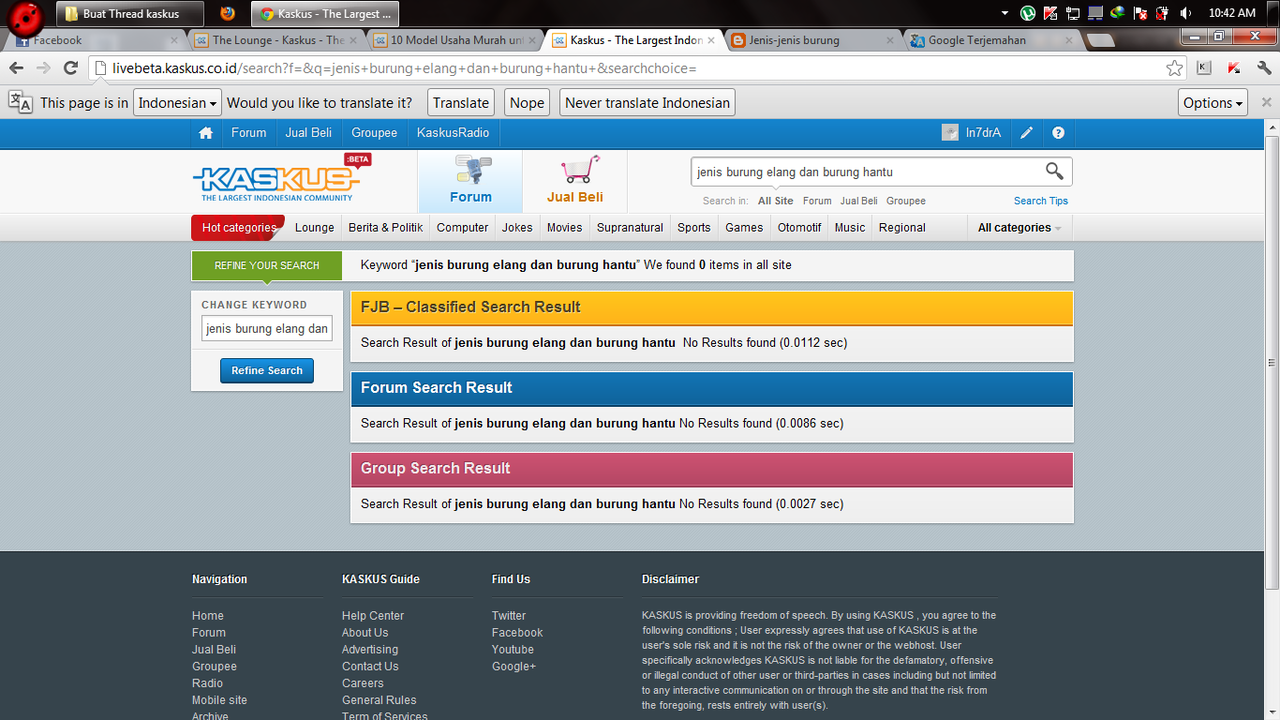The height and width of the screenshot is (720, 1280).
Task: Set Search in to All Site
Action: [x=776, y=201]
